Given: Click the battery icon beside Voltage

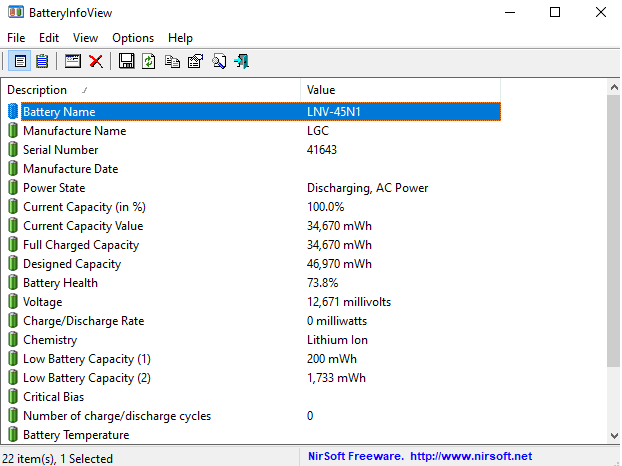Looking at the screenshot, I should [13, 302].
